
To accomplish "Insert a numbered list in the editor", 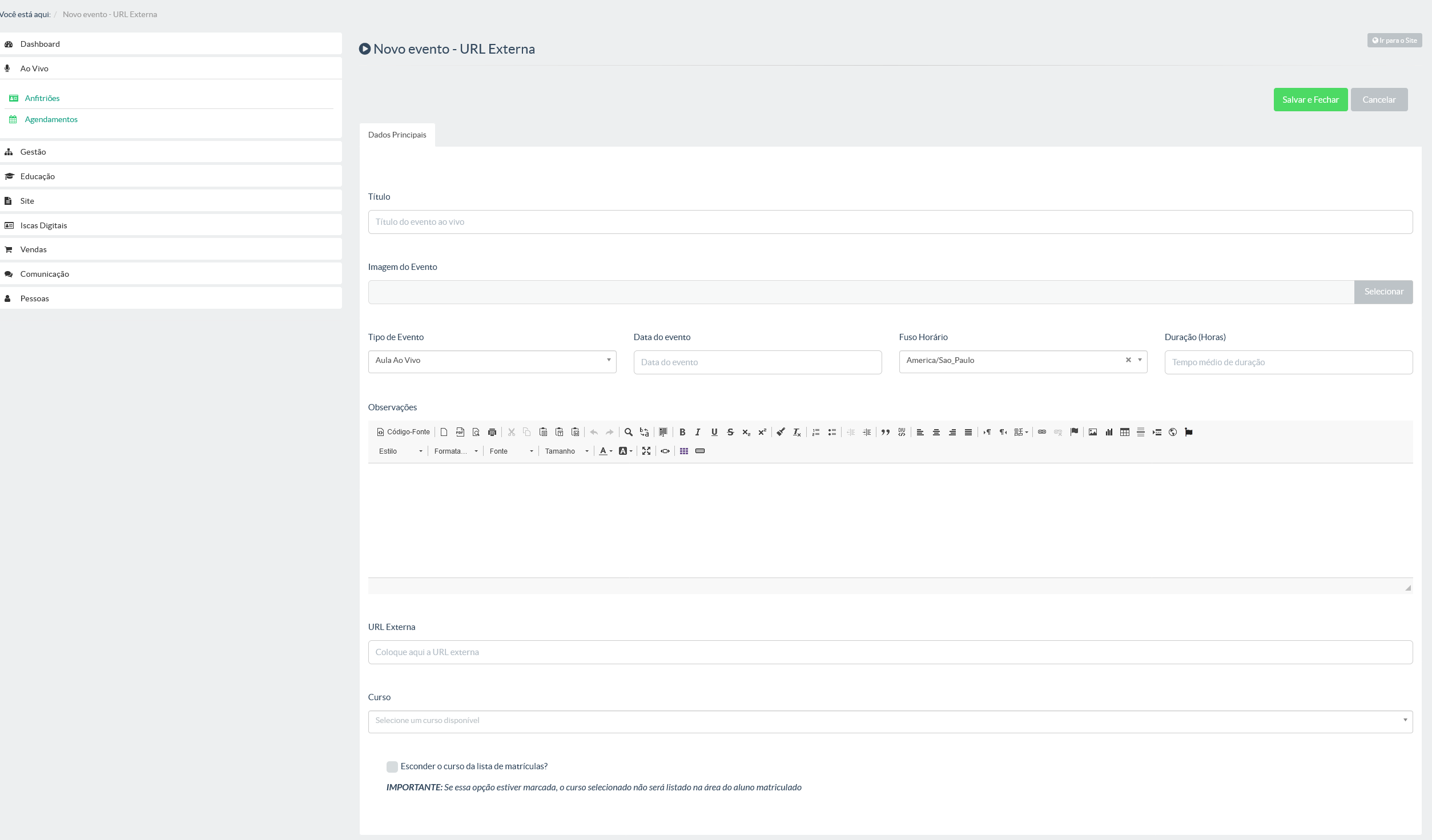I will 816,432.
